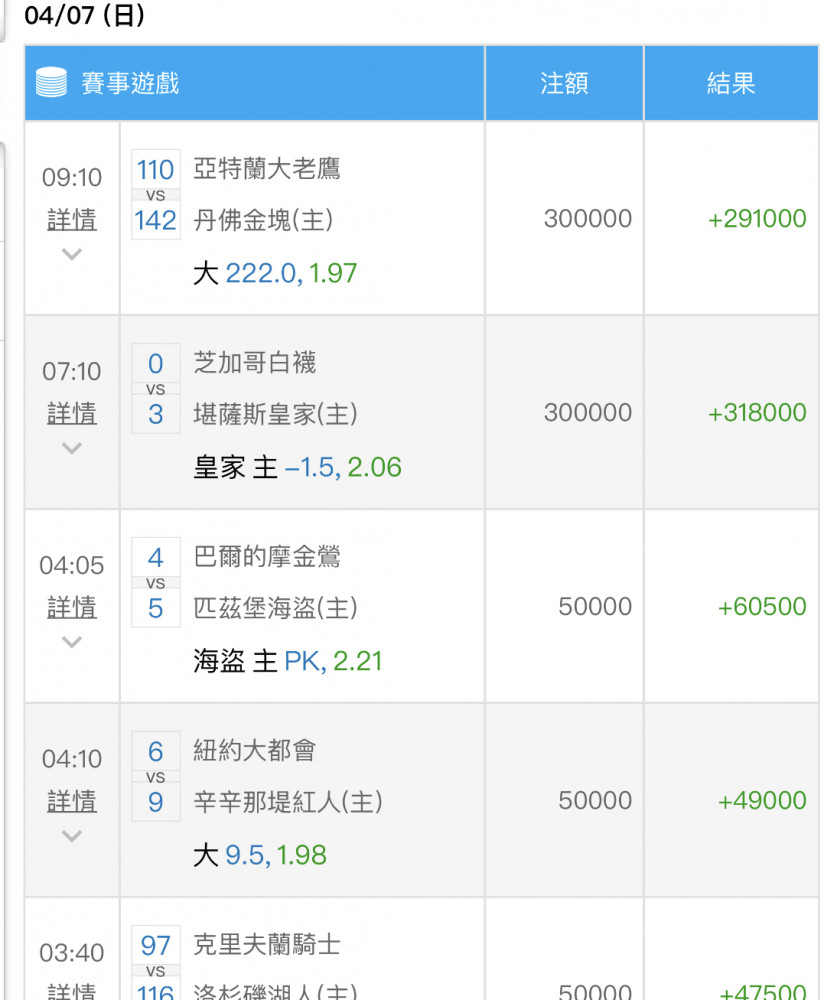Image resolution: width=824 pixels, height=1000 pixels.
Task: Click the 注額 column header
Action: pos(564,83)
